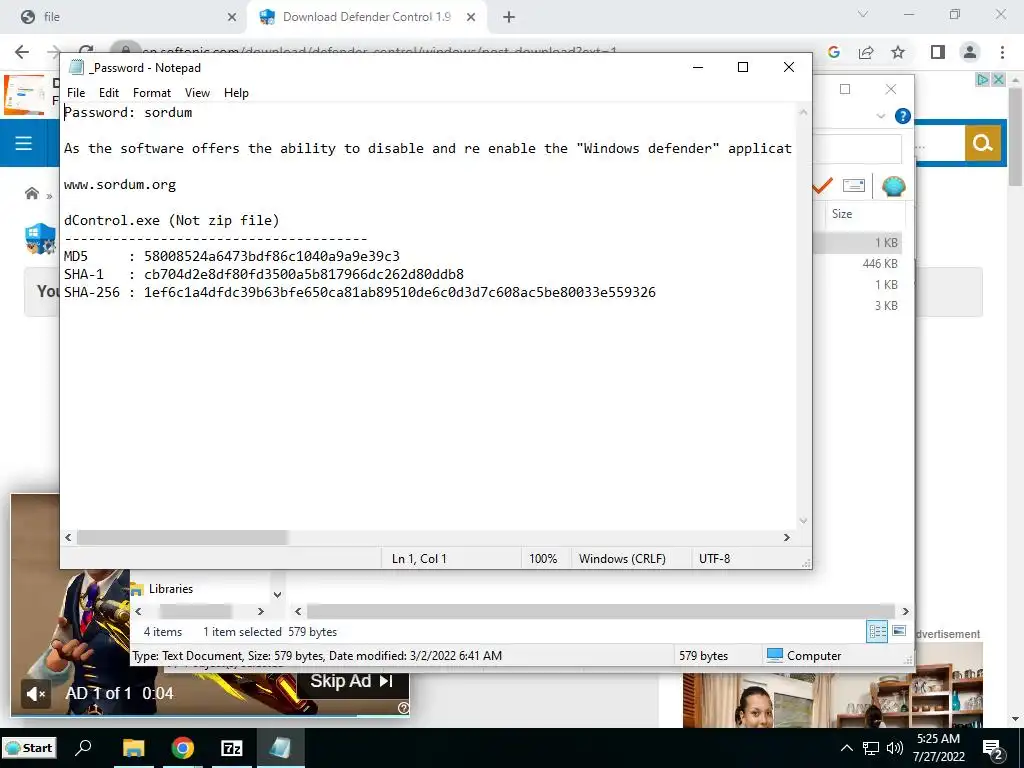Switch to Notepad in the taskbar
This screenshot has width=1024, height=768.
280,748
